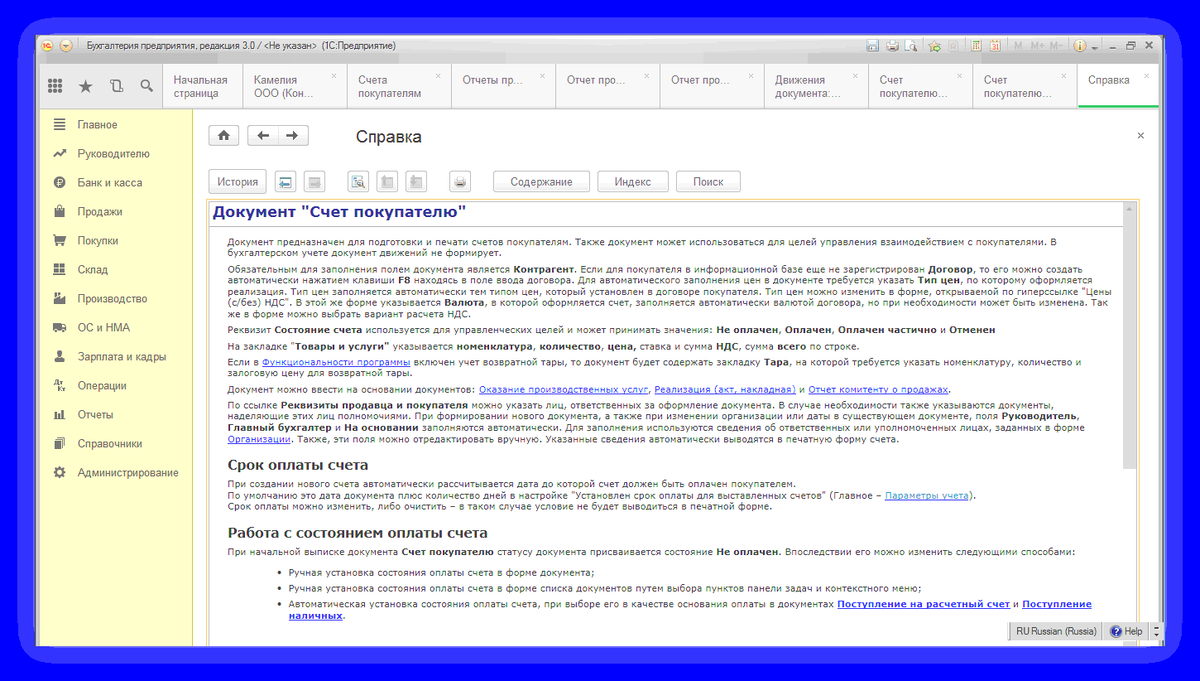Open the global search magnifier

pyautogui.click(x=147, y=86)
